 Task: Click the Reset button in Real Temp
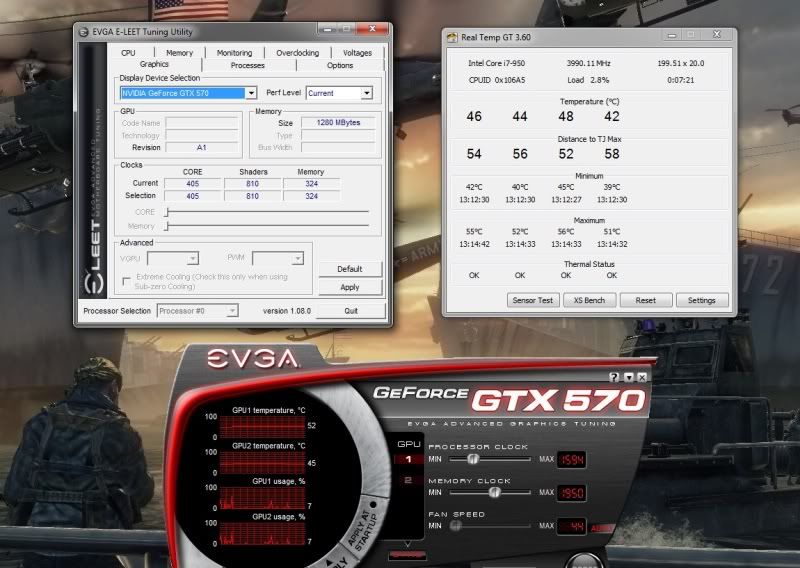click(645, 300)
